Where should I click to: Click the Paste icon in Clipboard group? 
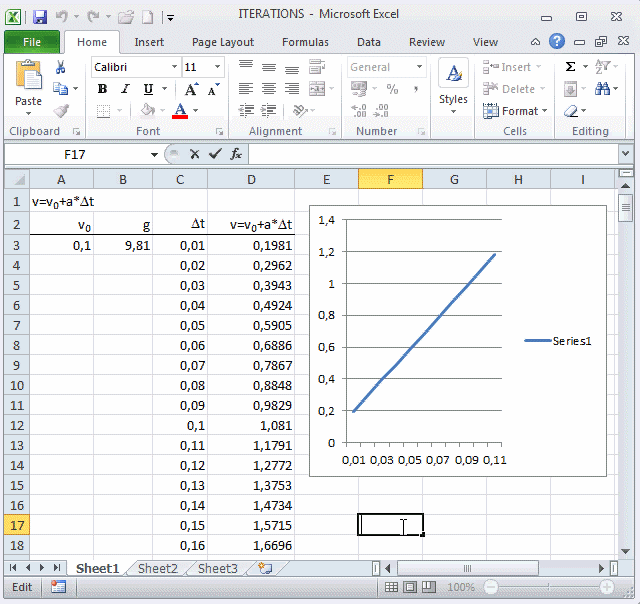coord(29,82)
